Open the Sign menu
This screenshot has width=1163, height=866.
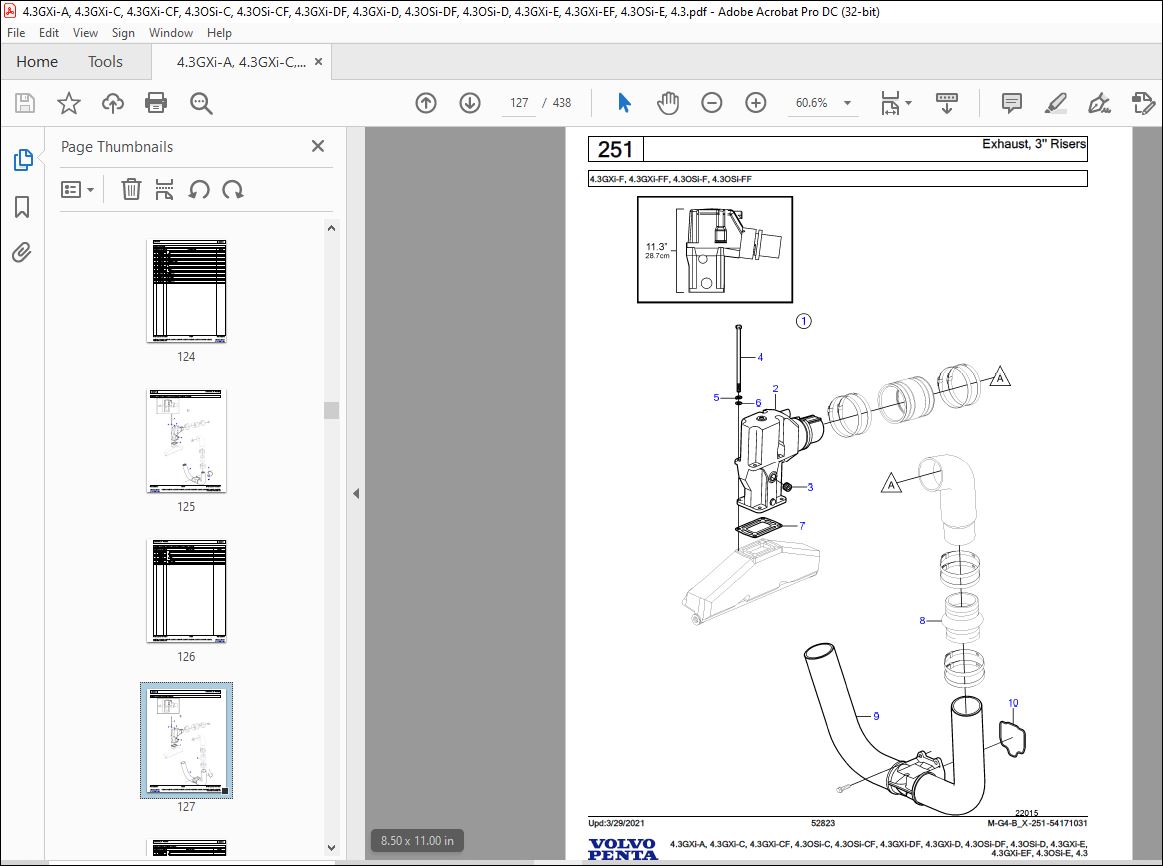[x=123, y=33]
